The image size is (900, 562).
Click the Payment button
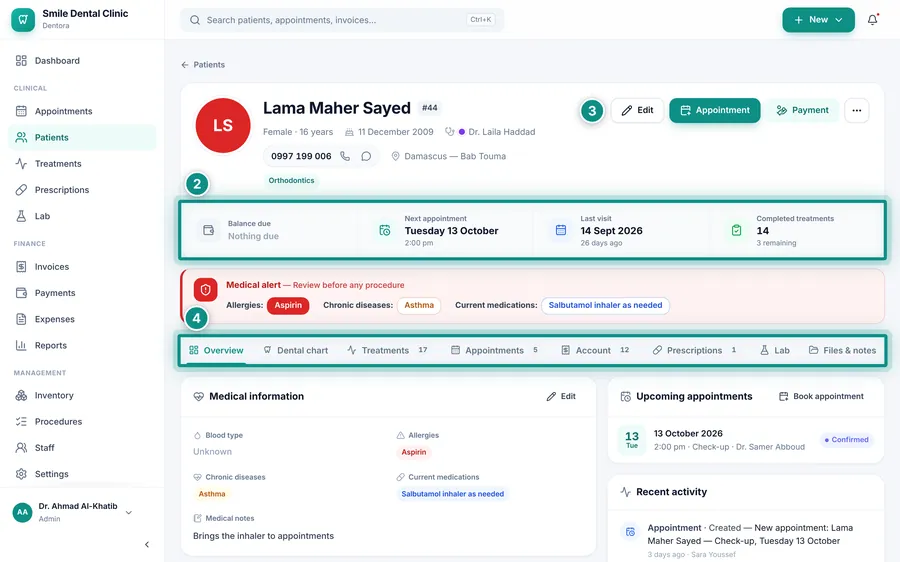pos(802,110)
